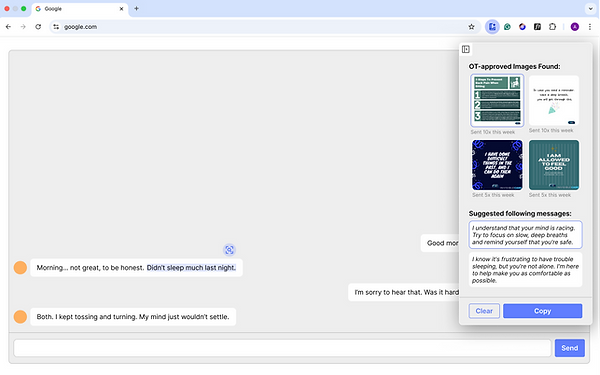Toggle the panel sidebar icon

point(466,49)
